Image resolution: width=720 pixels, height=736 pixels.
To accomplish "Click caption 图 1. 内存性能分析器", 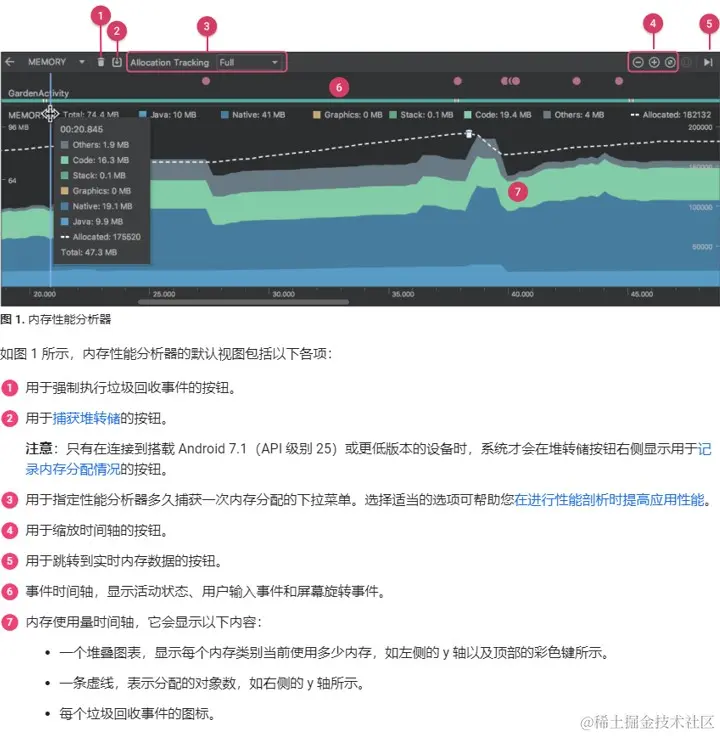I will click(x=56, y=320).
